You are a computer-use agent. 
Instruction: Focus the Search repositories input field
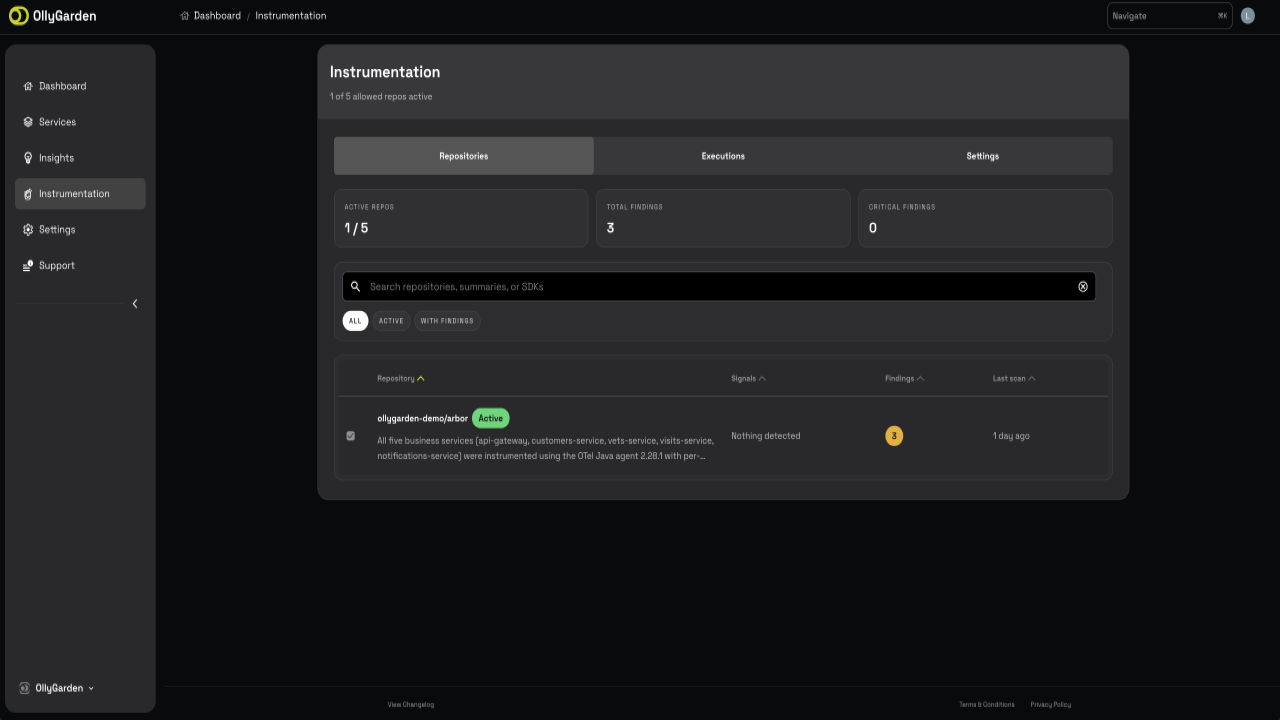click(x=719, y=287)
